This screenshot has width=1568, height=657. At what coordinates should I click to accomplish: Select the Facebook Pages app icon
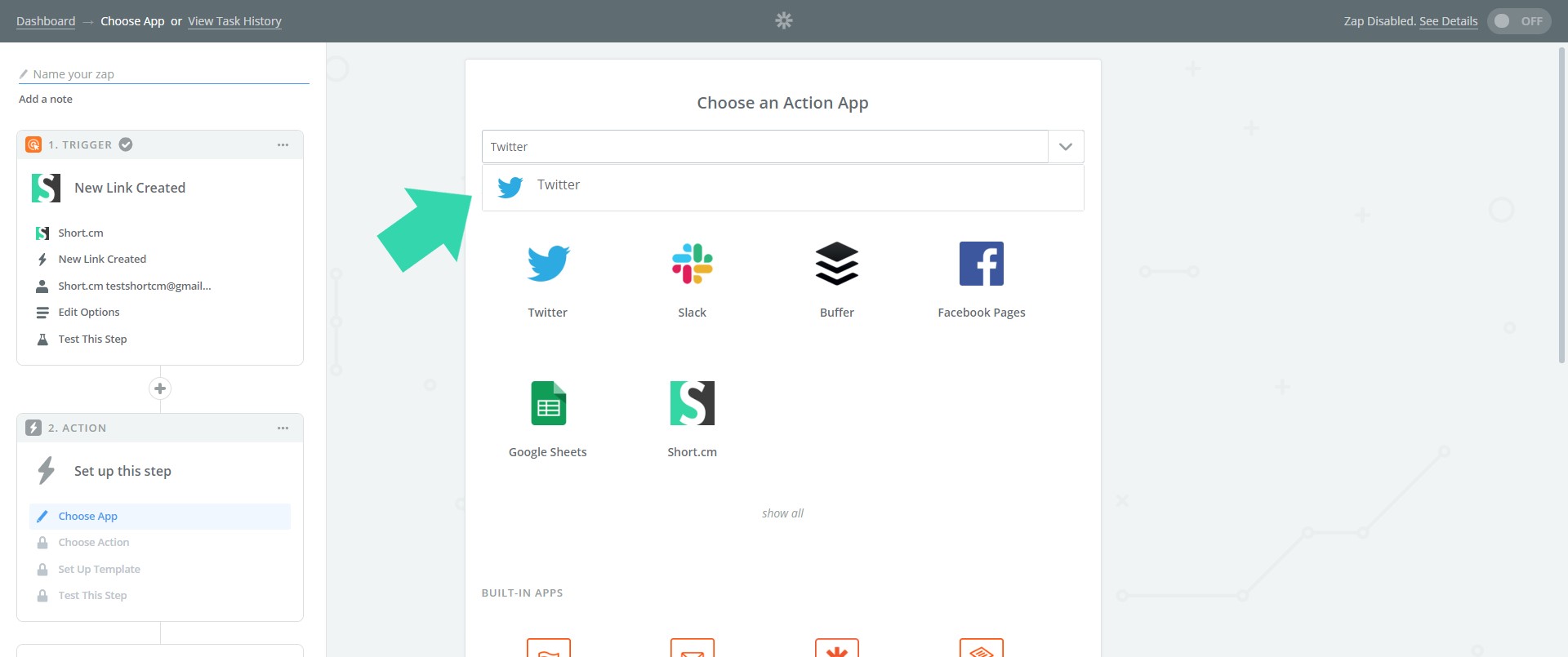981,264
